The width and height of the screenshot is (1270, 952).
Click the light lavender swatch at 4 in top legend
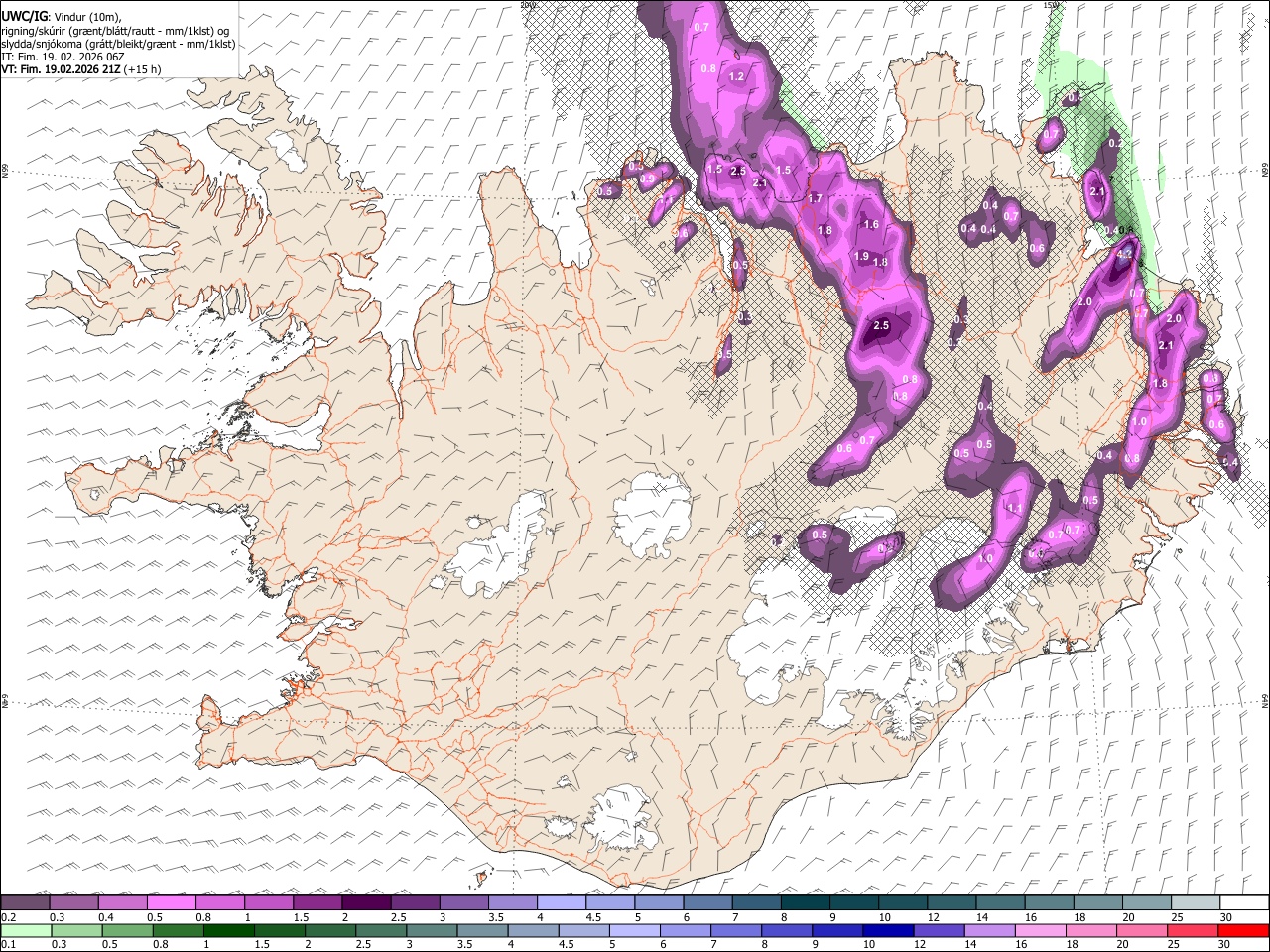[x=561, y=902]
